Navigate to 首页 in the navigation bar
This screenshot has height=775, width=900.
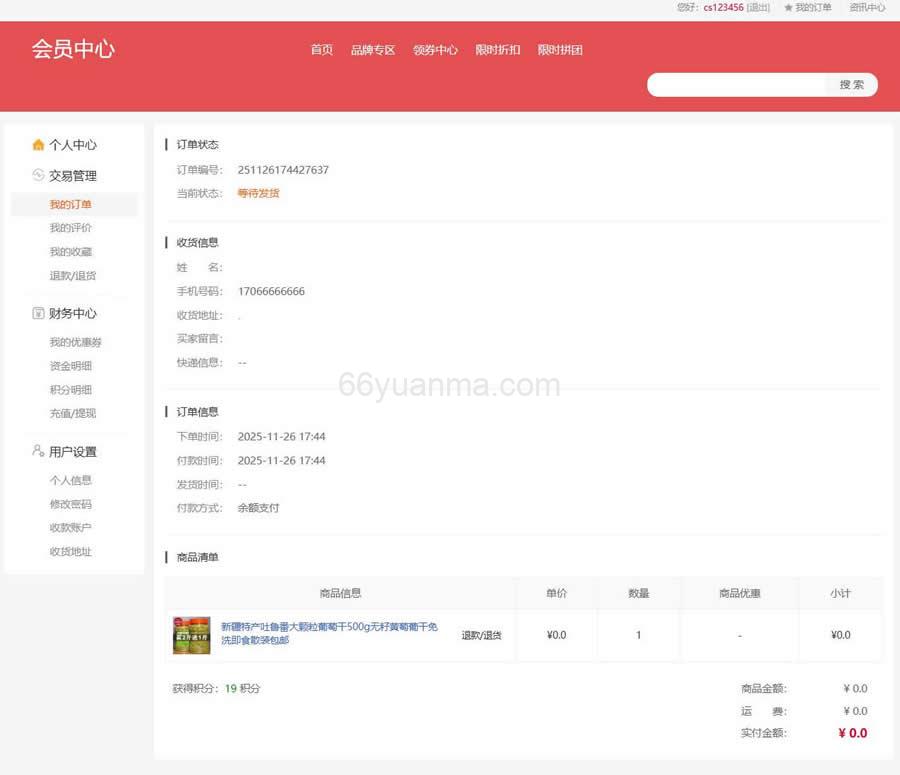tap(321, 49)
